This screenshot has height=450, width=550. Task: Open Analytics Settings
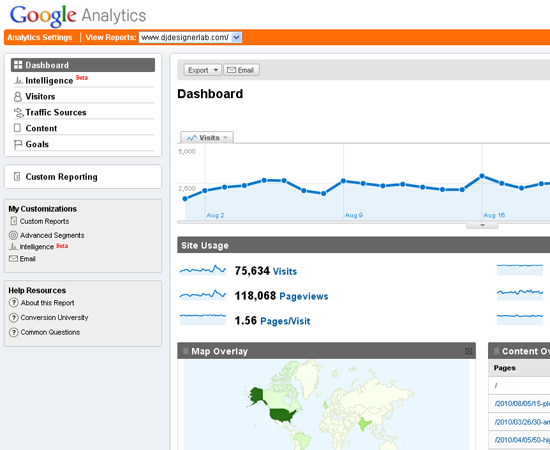[x=40, y=38]
